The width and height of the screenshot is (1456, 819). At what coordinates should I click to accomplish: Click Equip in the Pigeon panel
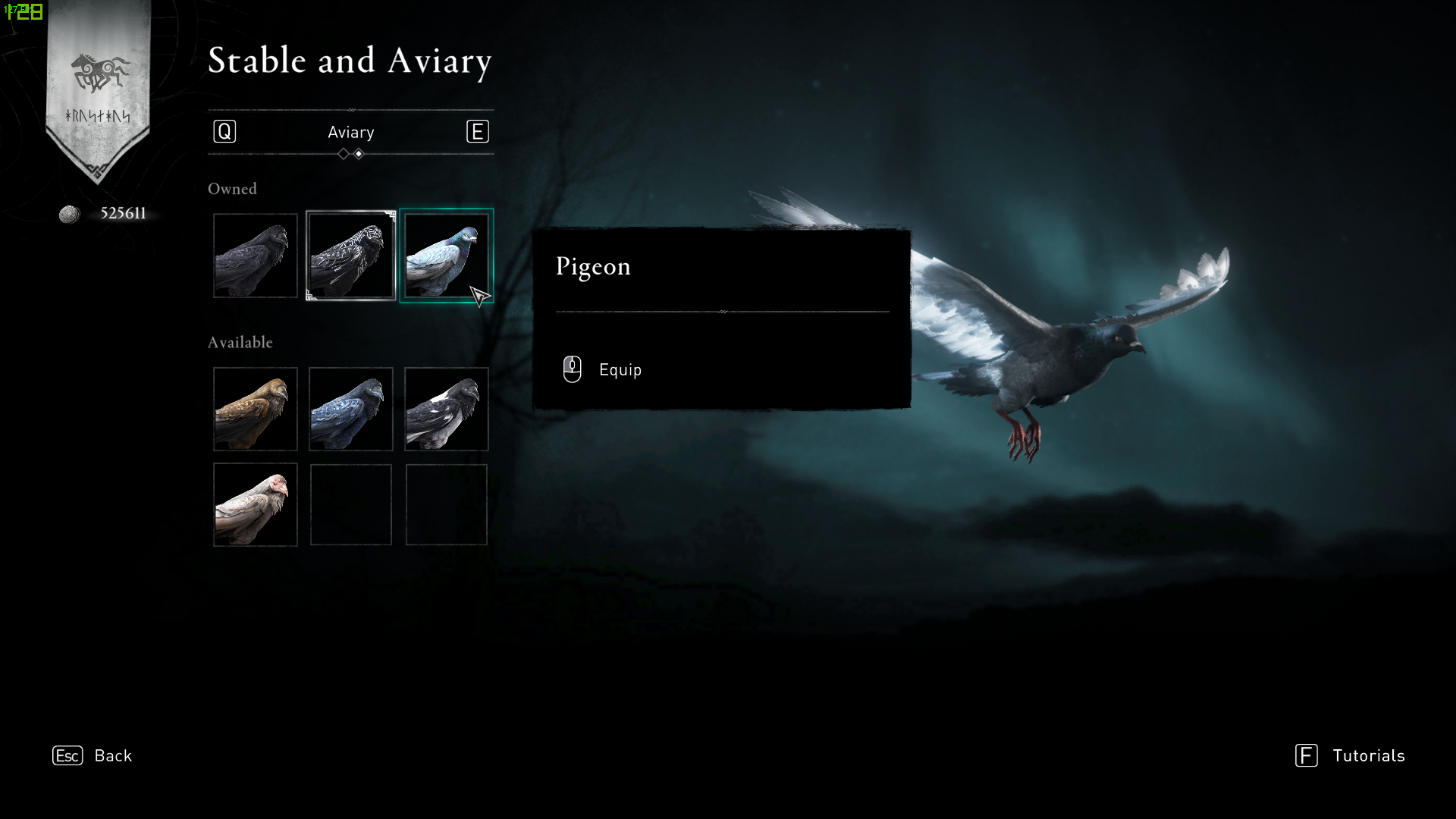620,370
